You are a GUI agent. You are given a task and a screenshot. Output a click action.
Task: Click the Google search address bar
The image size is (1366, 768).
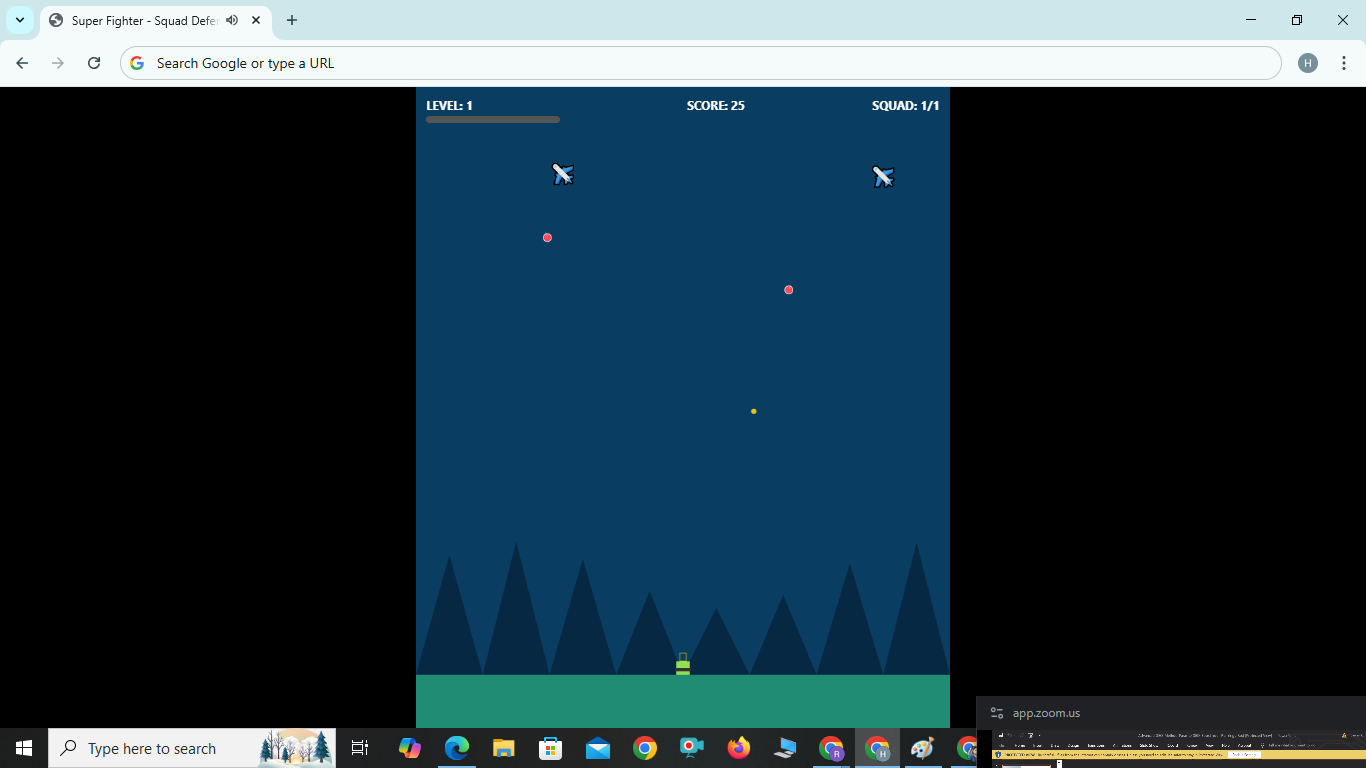(x=400, y=62)
